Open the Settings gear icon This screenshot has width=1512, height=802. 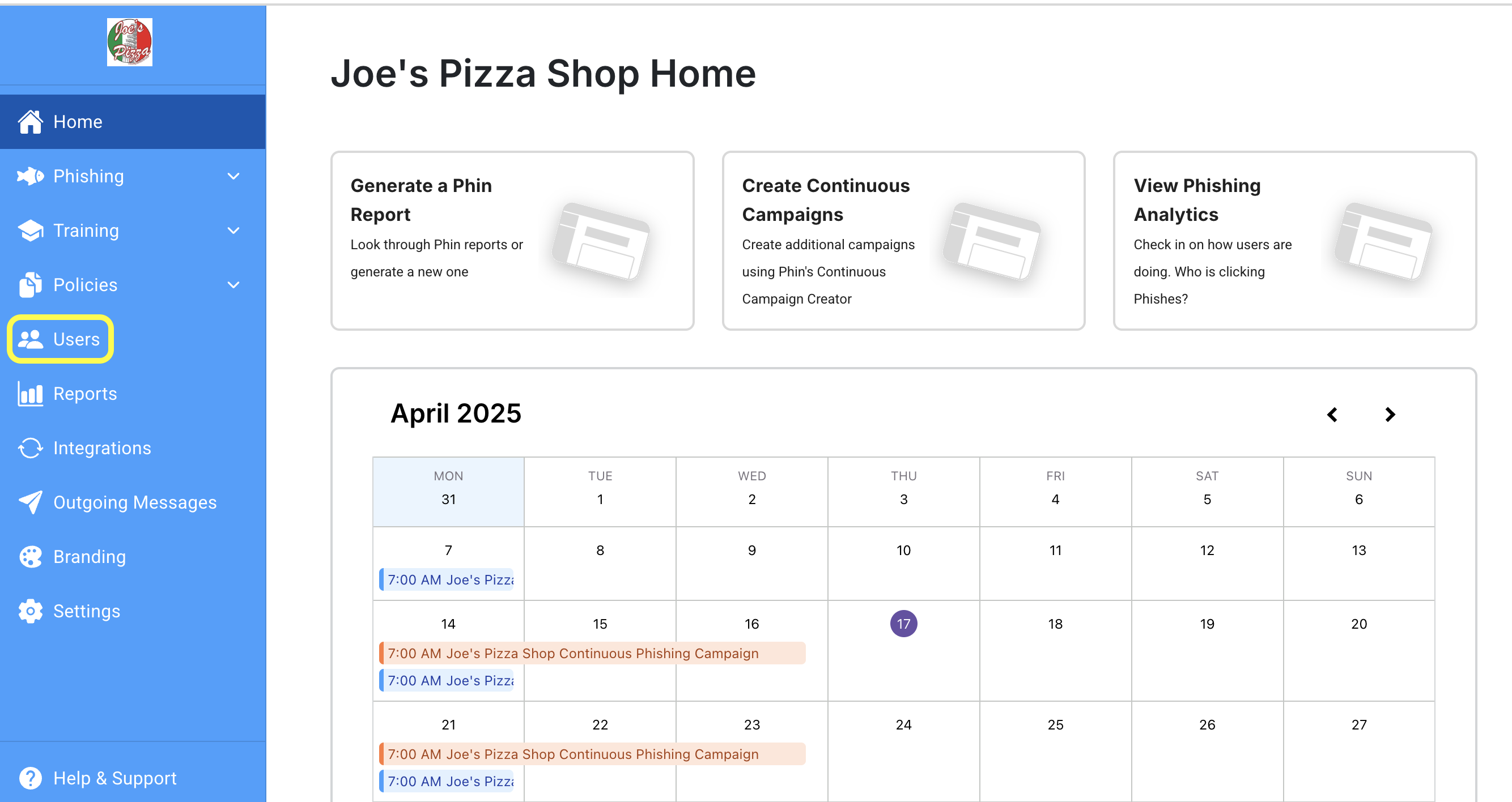31,611
